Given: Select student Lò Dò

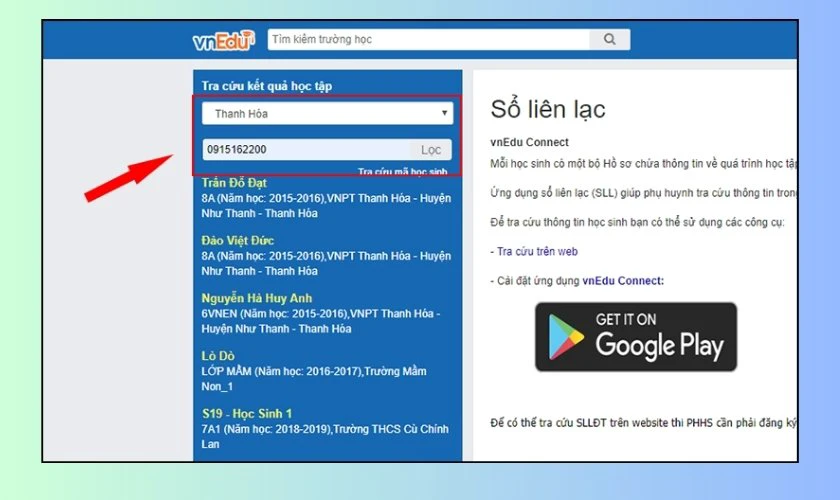Looking at the screenshot, I should pos(218,356).
